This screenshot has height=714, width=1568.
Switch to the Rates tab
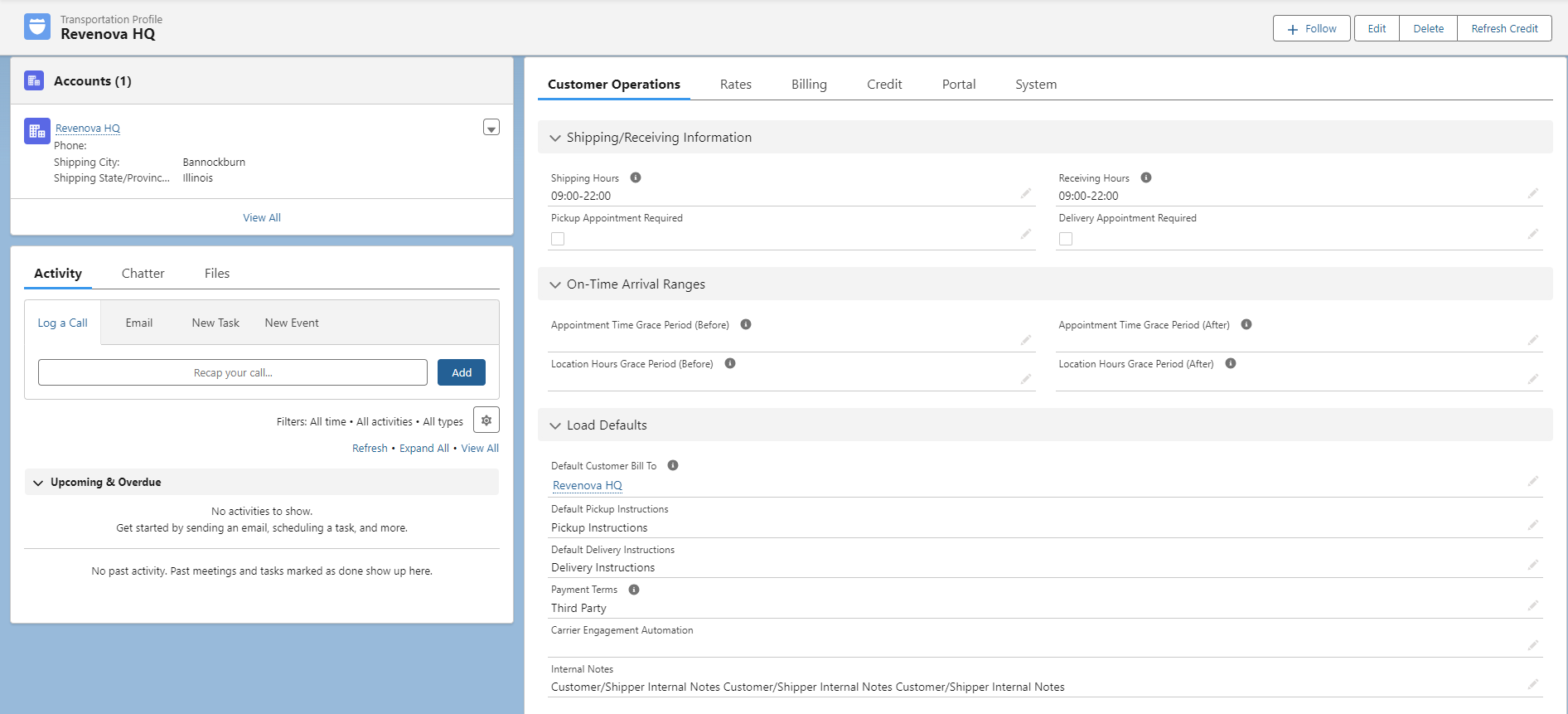[736, 85]
